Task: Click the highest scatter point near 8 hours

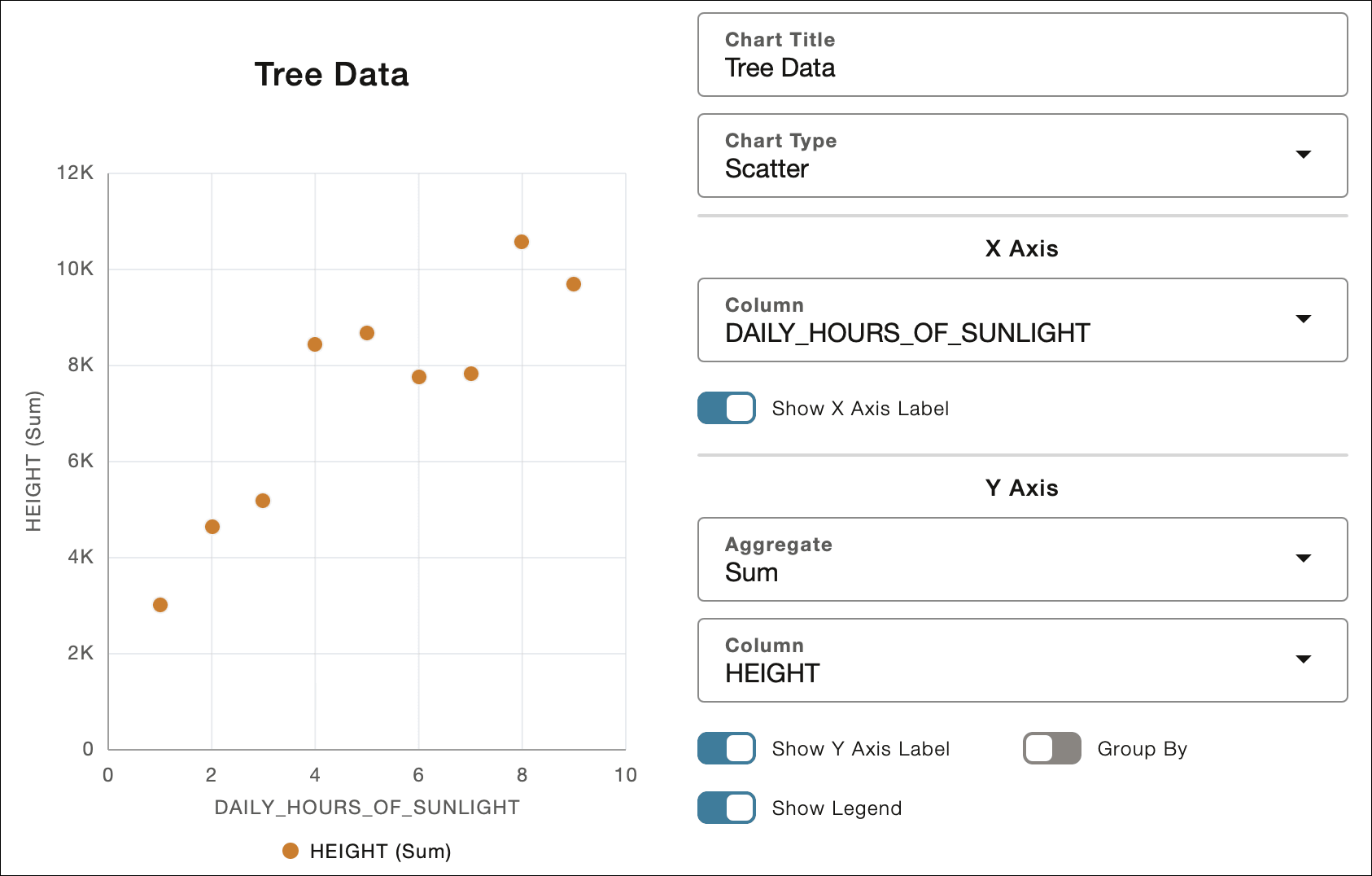Action: (x=522, y=240)
